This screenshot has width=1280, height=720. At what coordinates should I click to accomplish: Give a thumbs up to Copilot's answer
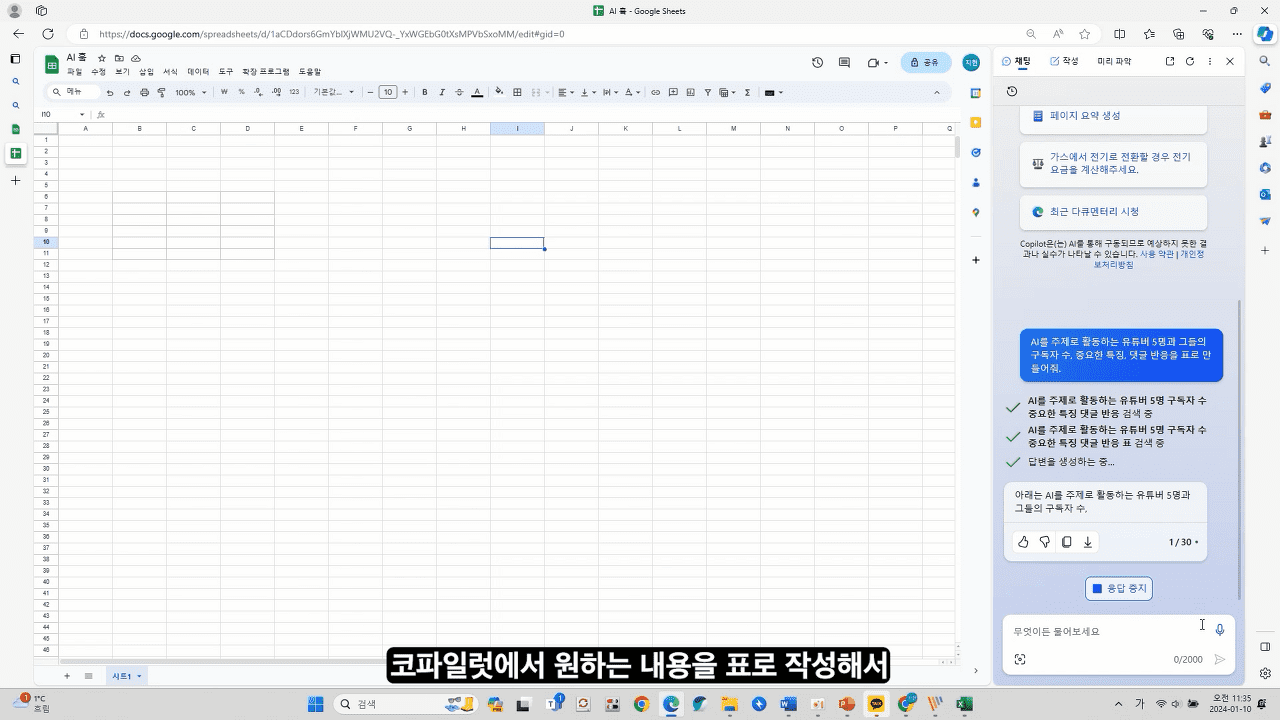coord(1023,541)
